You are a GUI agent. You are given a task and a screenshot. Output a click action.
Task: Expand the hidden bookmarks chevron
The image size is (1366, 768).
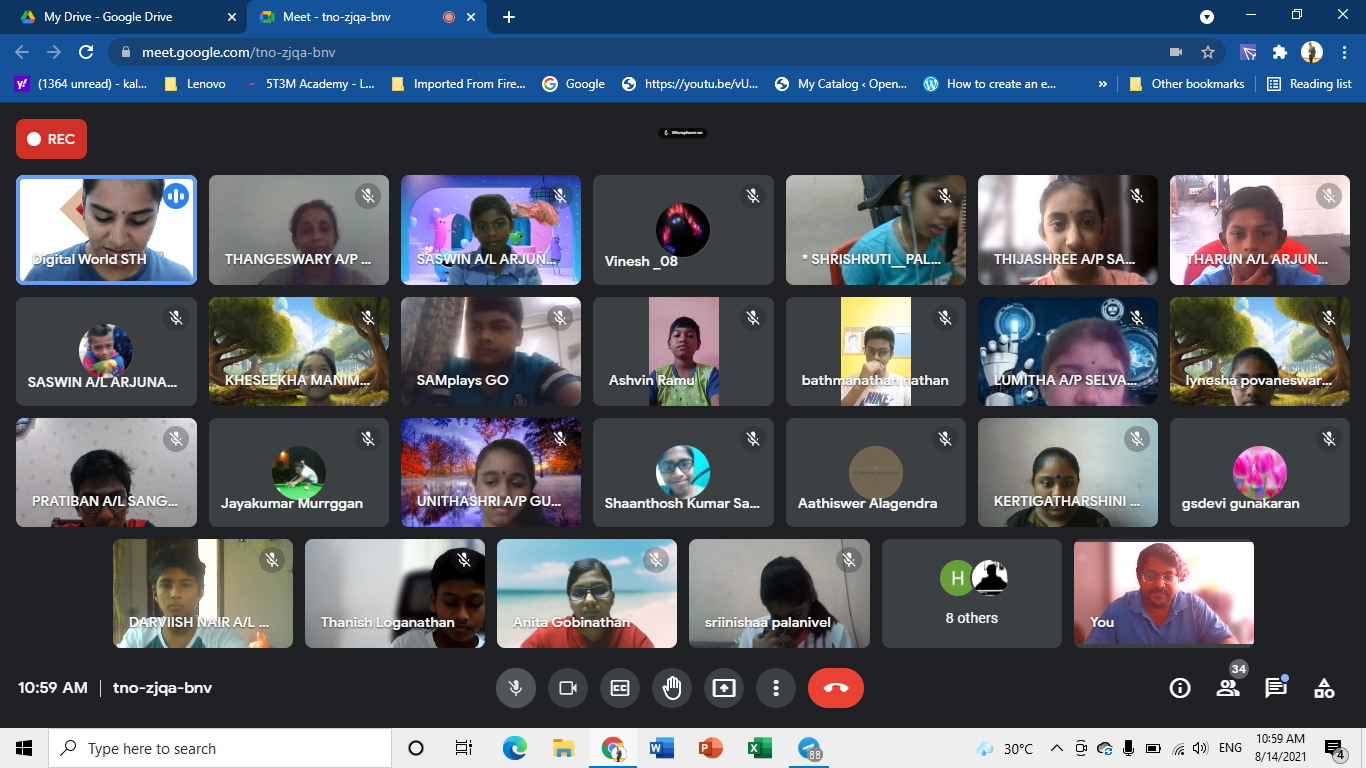[x=1103, y=84]
